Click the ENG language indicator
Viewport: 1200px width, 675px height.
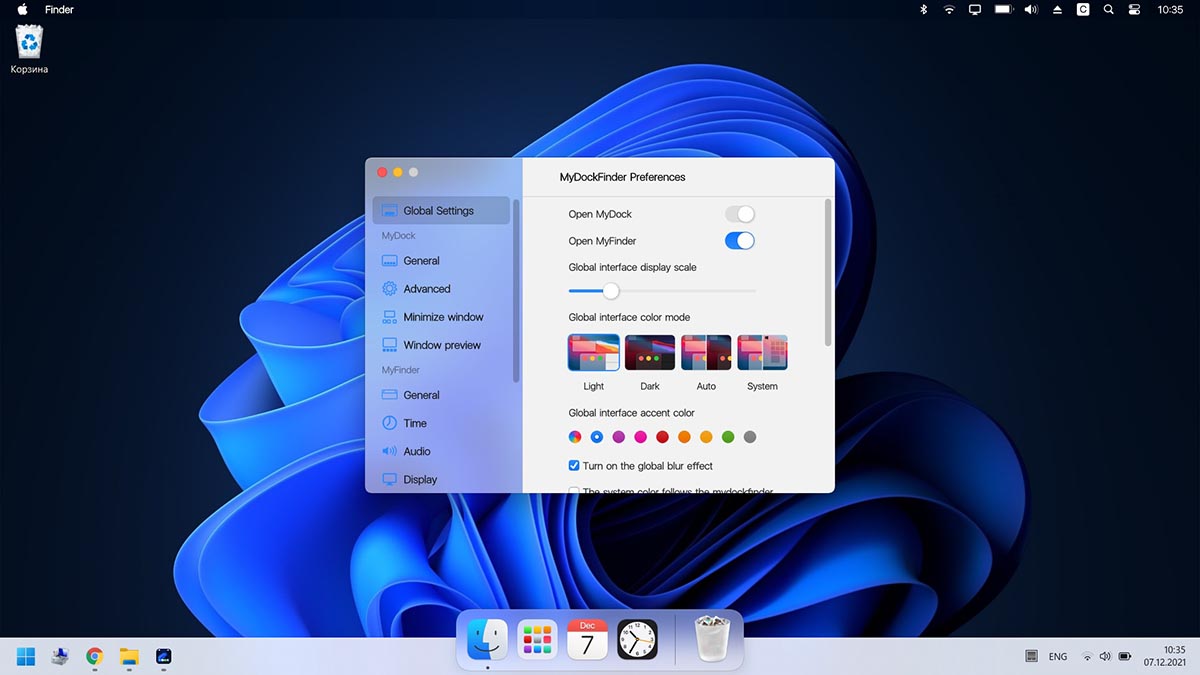(1057, 657)
